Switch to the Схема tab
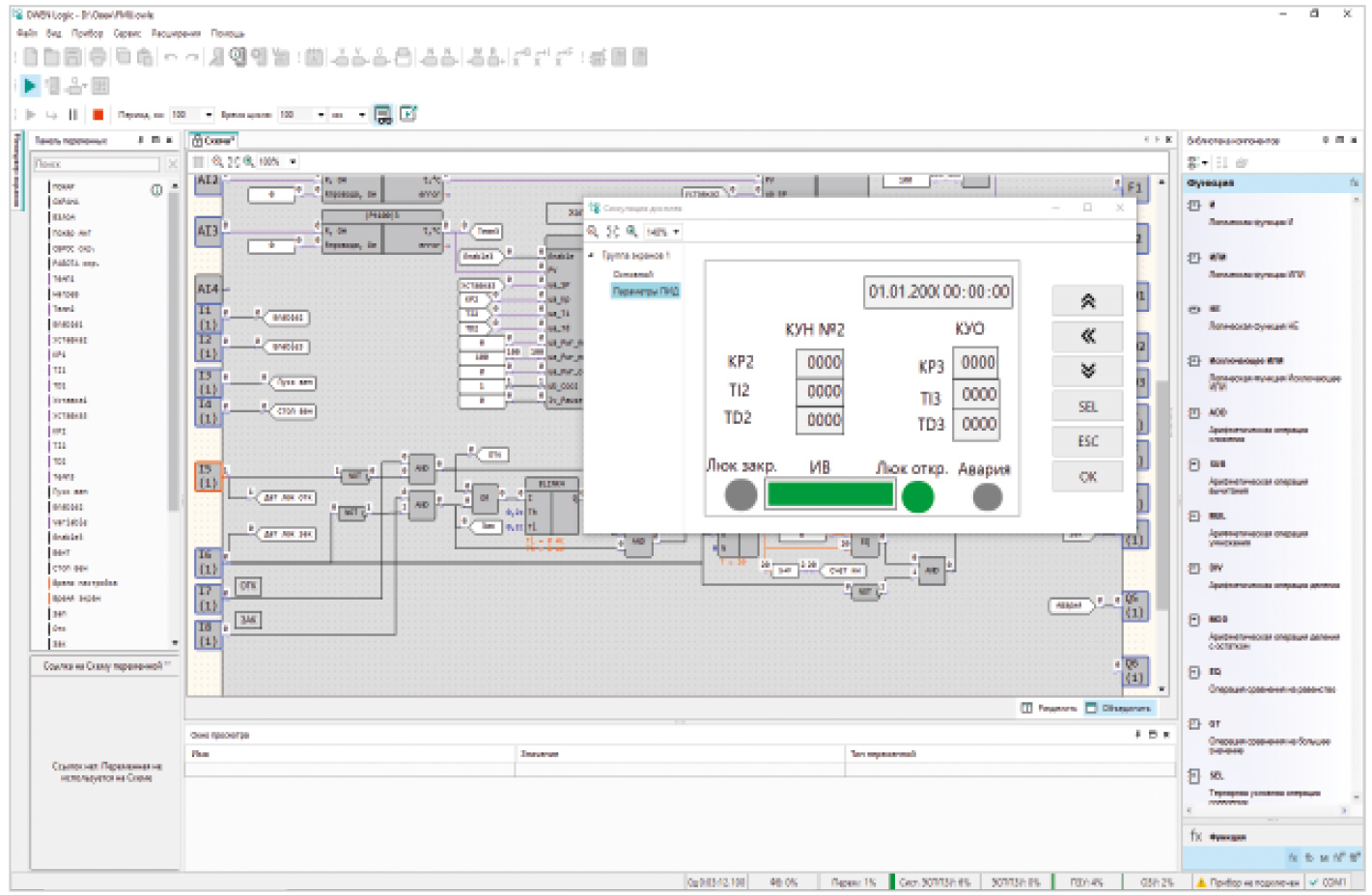1372x895 pixels. (214, 141)
